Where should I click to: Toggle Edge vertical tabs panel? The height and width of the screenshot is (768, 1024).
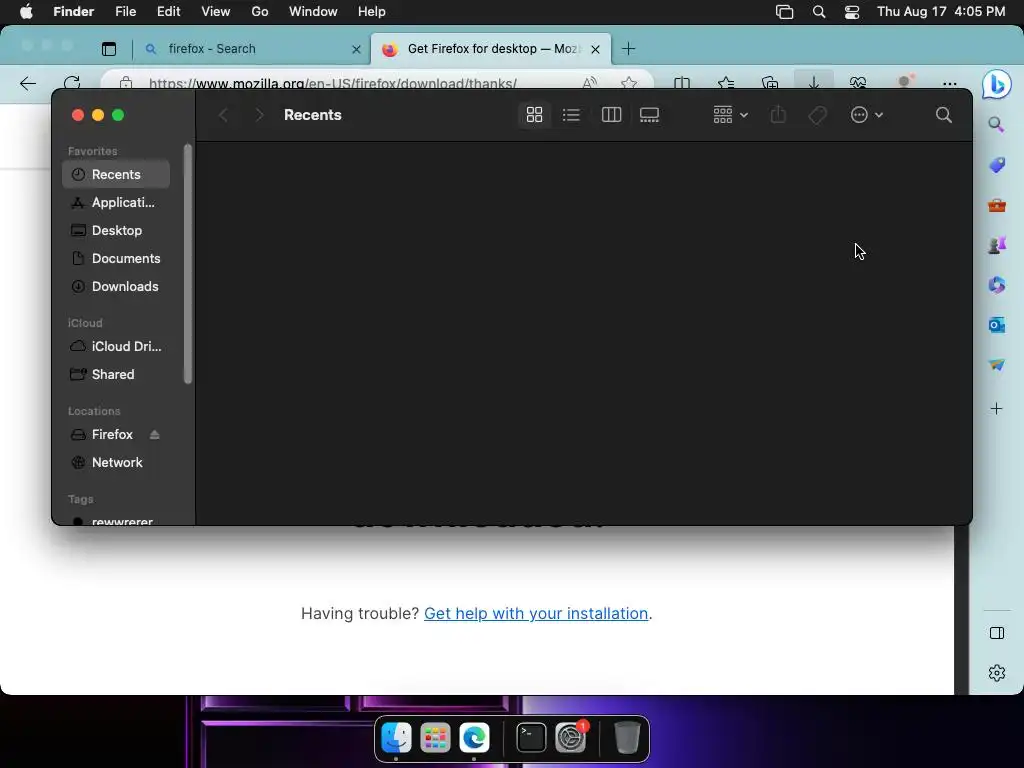tap(109, 49)
